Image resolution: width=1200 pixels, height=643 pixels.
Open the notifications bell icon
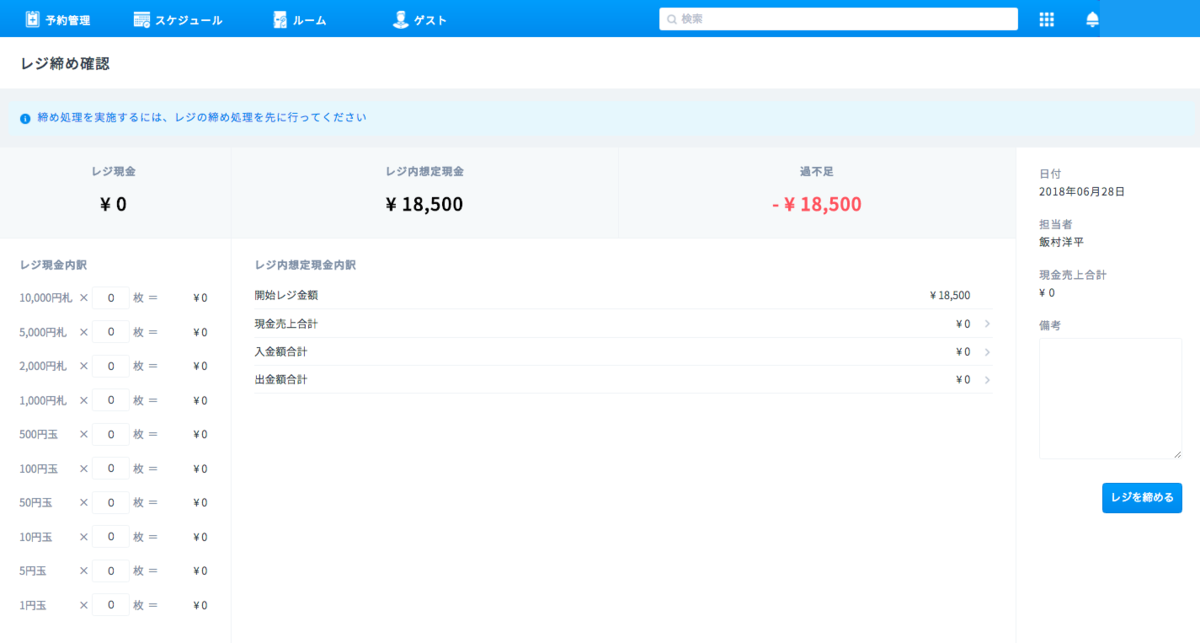pos(1091,19)
